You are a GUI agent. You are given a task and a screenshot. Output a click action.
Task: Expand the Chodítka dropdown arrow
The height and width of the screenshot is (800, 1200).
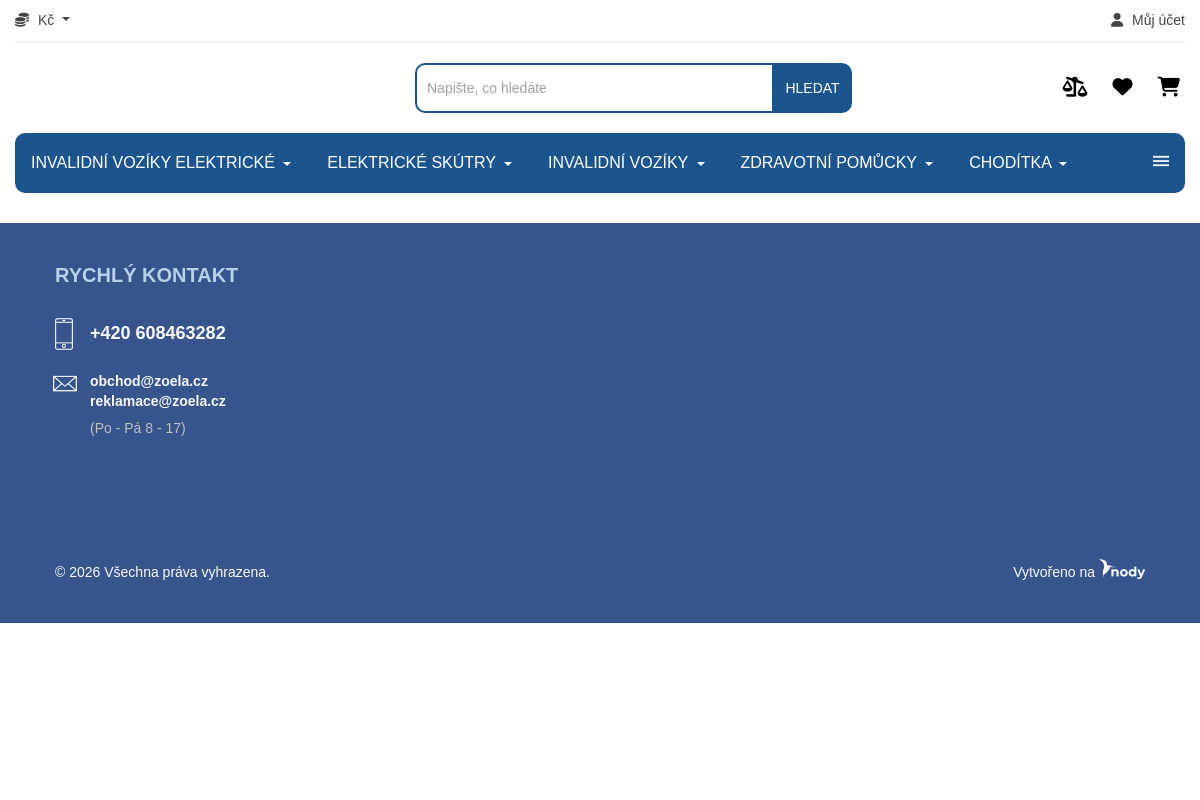point(1063,164)
